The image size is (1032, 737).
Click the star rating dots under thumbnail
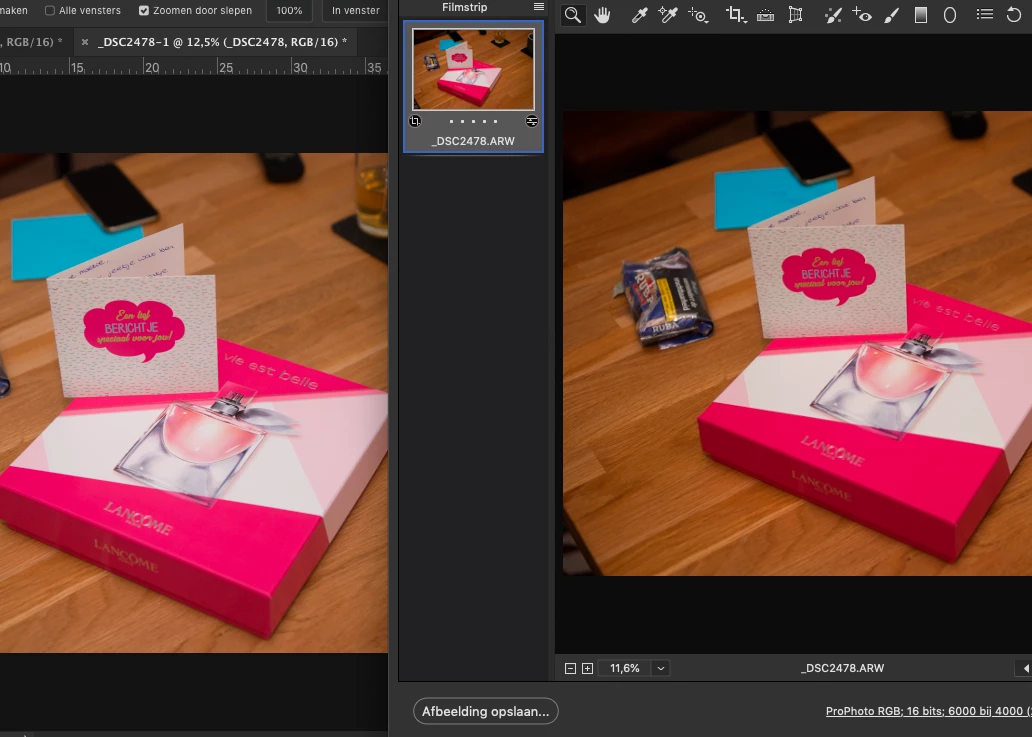(x=473, y=121)
